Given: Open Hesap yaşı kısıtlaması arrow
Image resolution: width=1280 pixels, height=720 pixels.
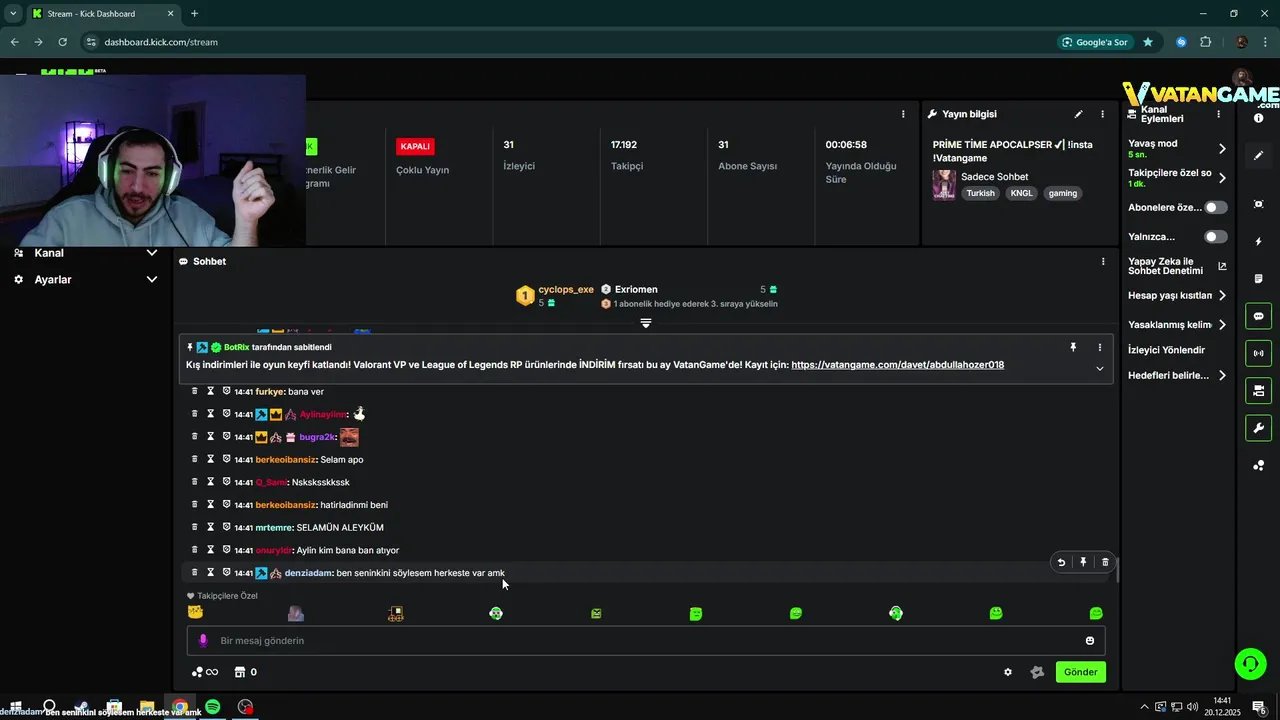Looking at the screenshot, I should tap(1222, 296).
